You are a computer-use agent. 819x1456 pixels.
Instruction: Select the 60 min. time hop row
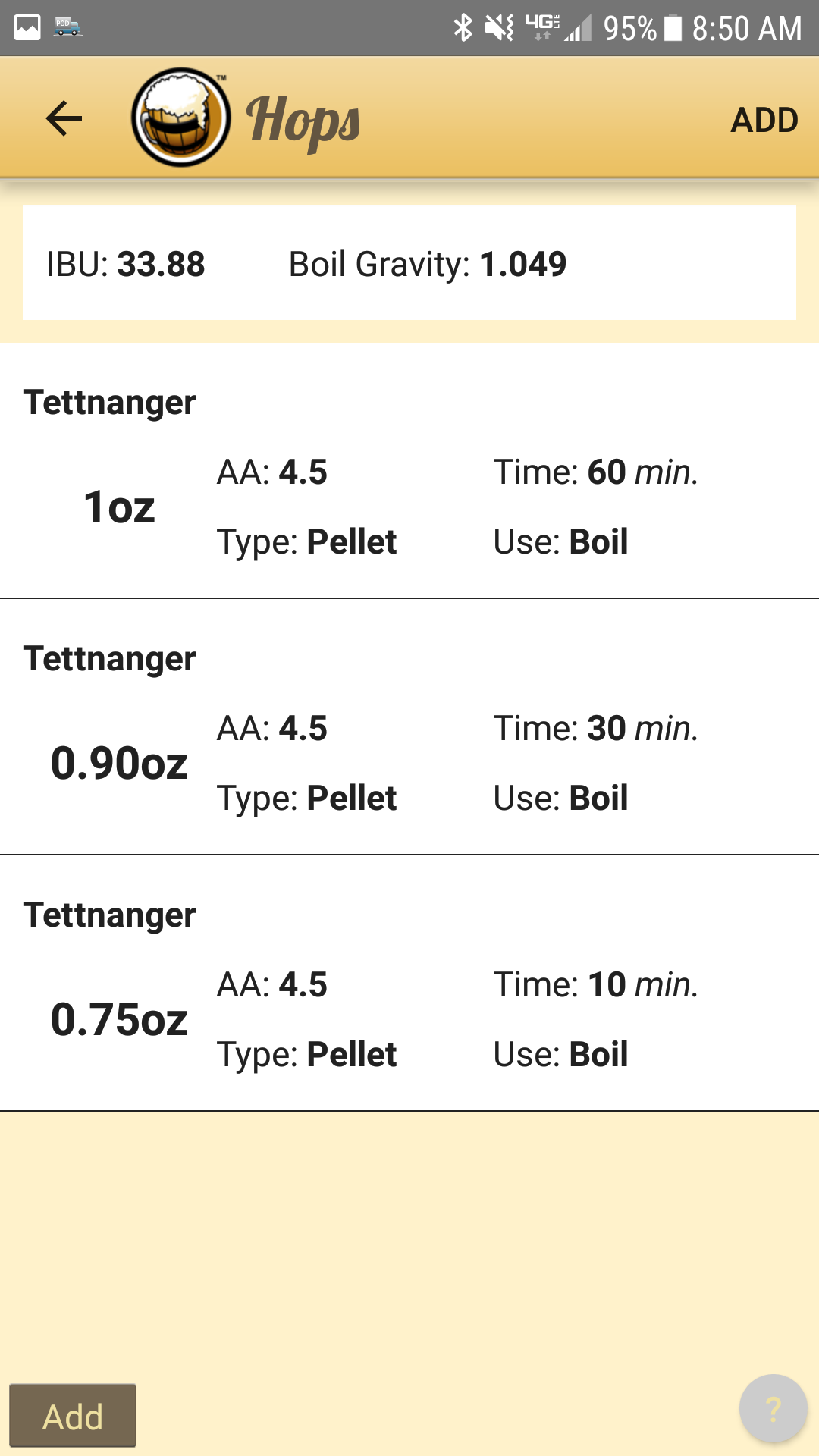[x=595, y=472]
